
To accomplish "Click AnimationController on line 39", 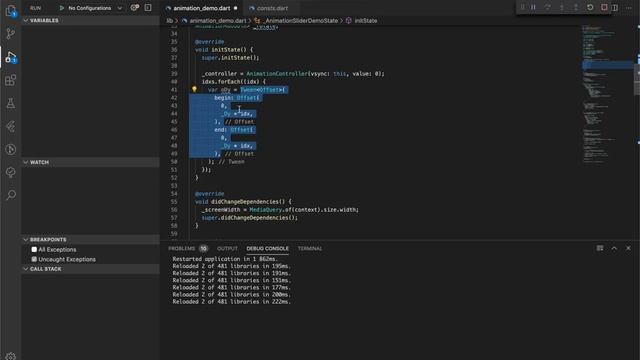I will pyautogui.click(x=277, y=74).
